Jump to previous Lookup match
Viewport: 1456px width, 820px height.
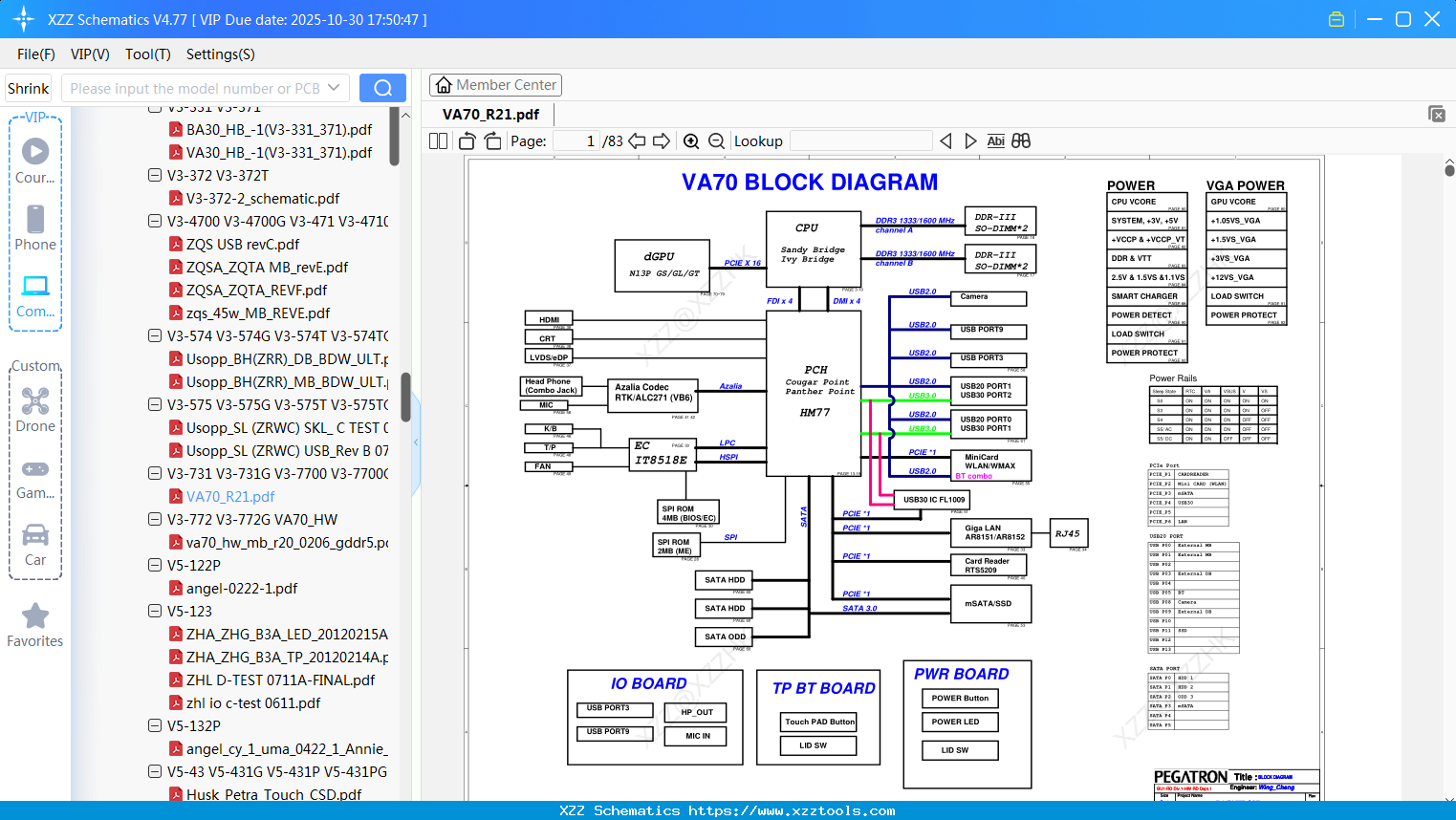(945, 141)
